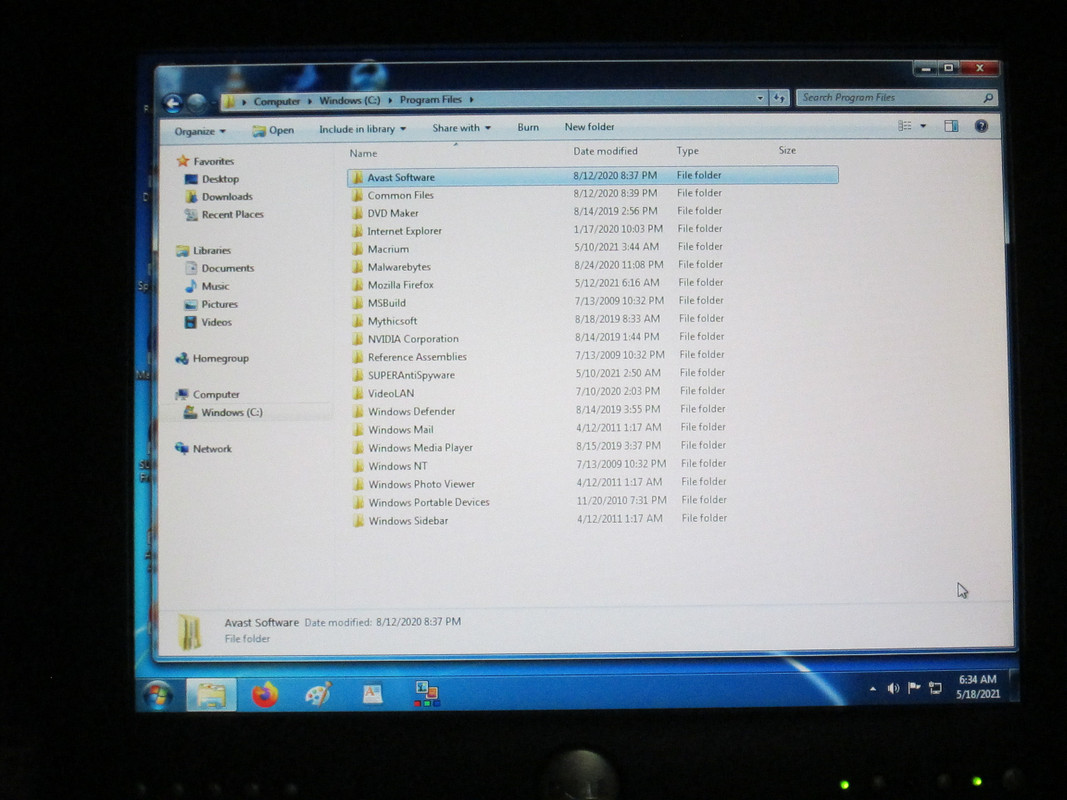This screenshot has height=800, width=1067.
Task: Select the NVIDIA Corporation folder icon
Action: [357, 339]
